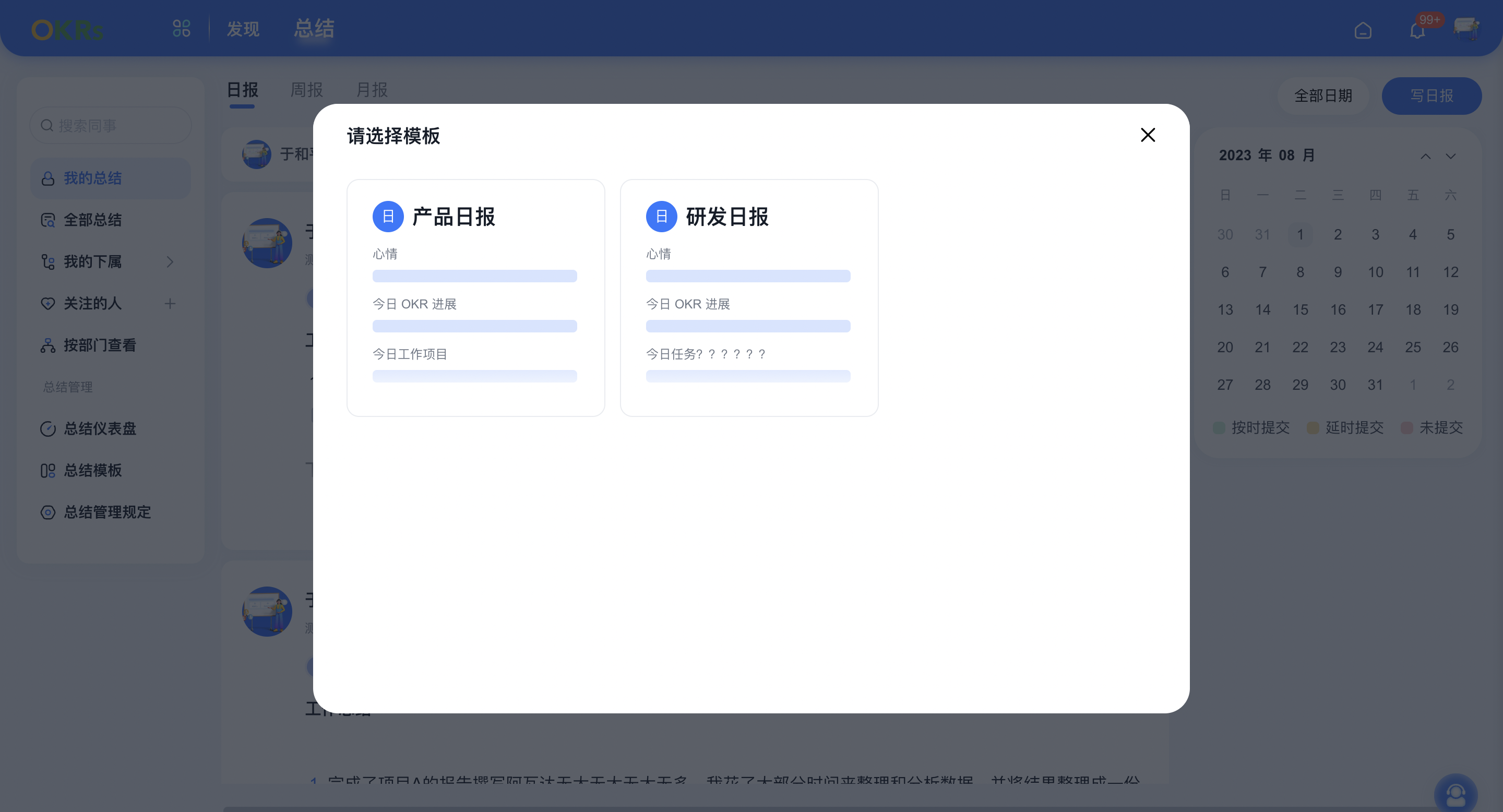Click the 产品日报 blue day icon
The width and height of the screenshot is (1503, 812).
click(388, 217)
